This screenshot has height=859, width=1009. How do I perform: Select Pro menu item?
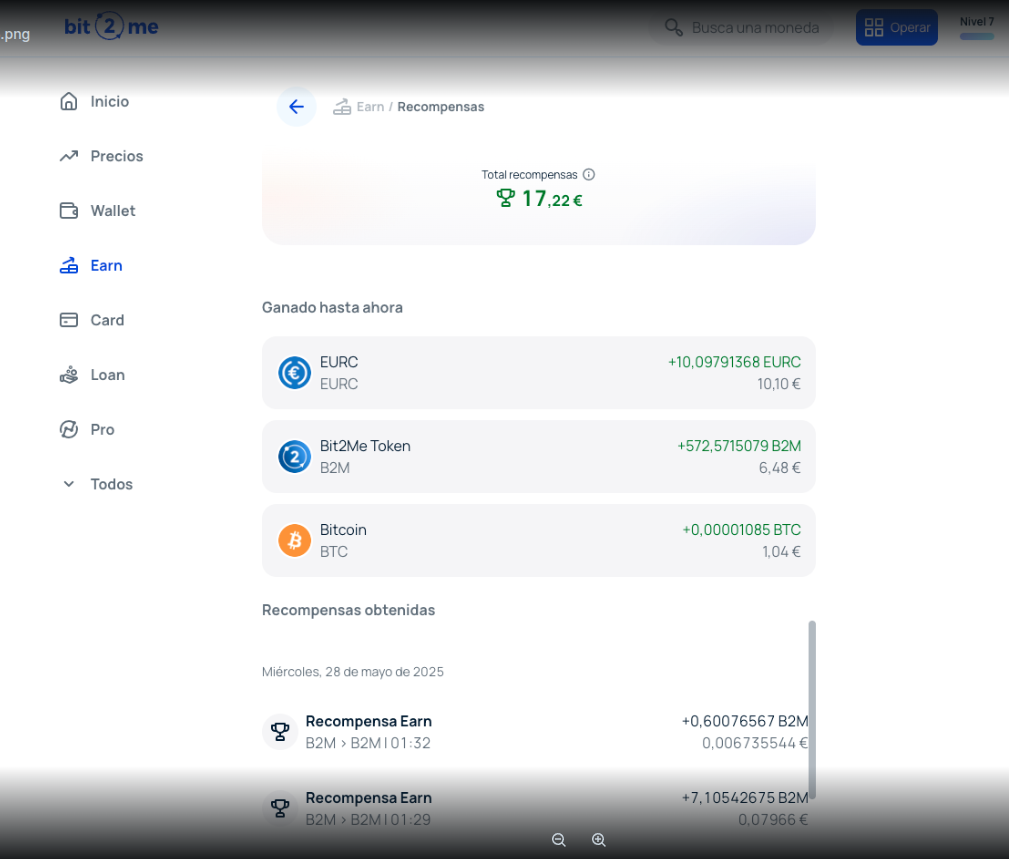pos(102,429)
